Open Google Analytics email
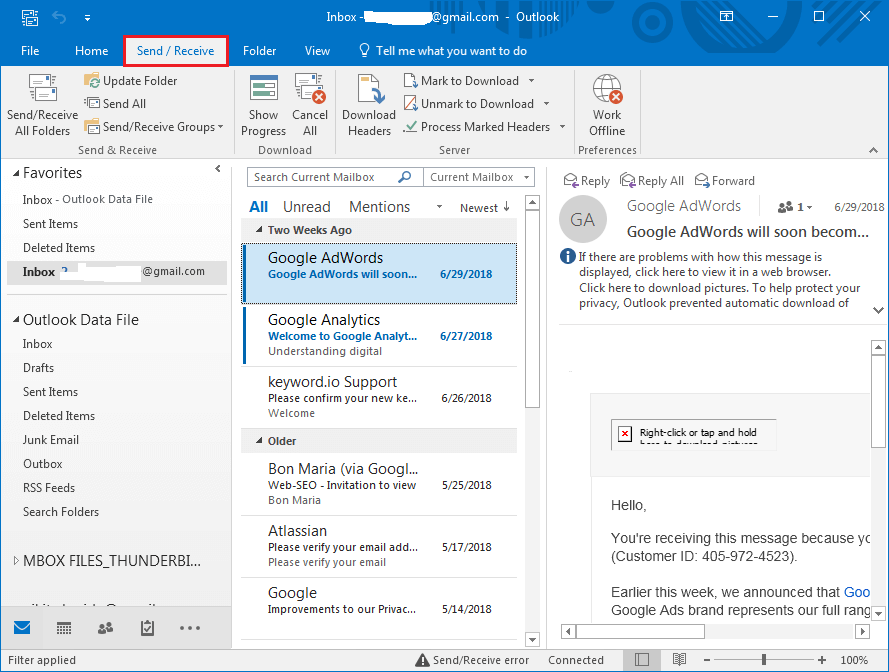 click(379, 335)
